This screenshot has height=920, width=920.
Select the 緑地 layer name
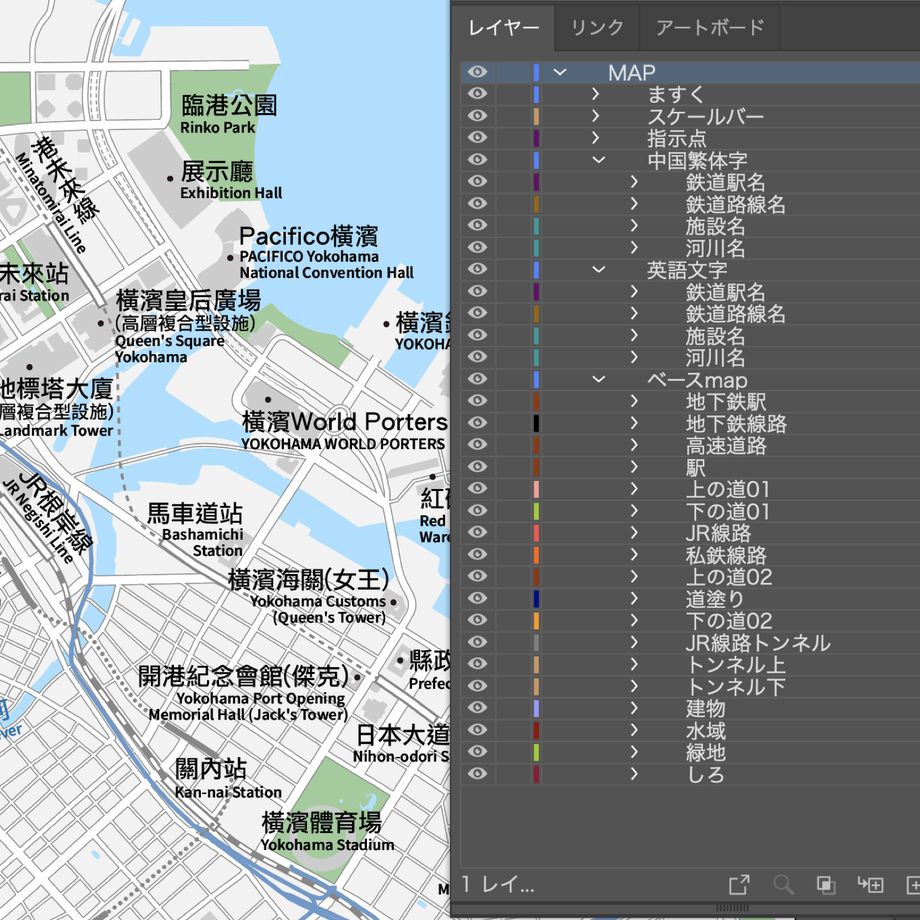706,752
